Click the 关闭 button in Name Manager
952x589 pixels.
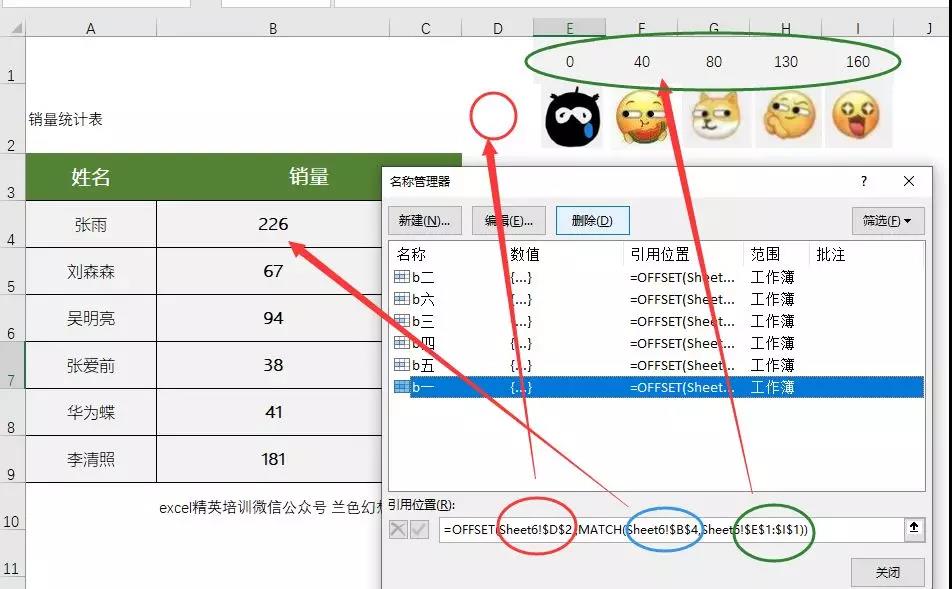coord(888,572)
